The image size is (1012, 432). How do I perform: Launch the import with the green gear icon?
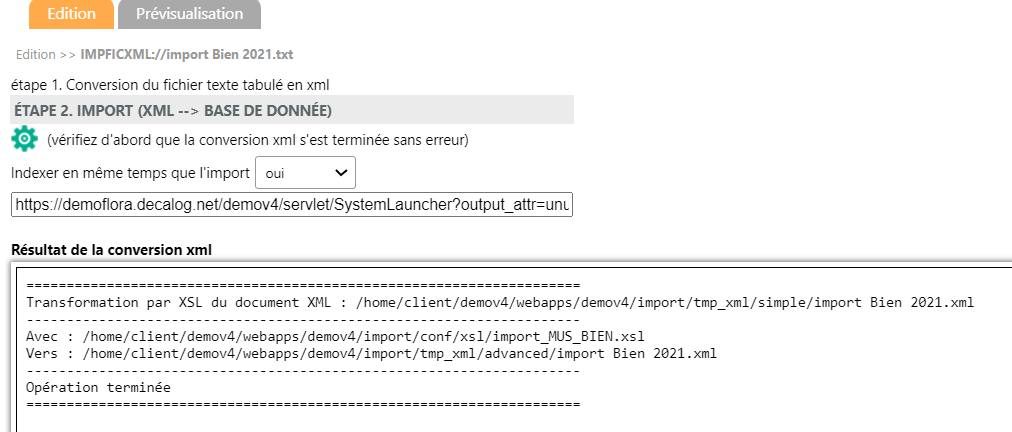point(25,139)
